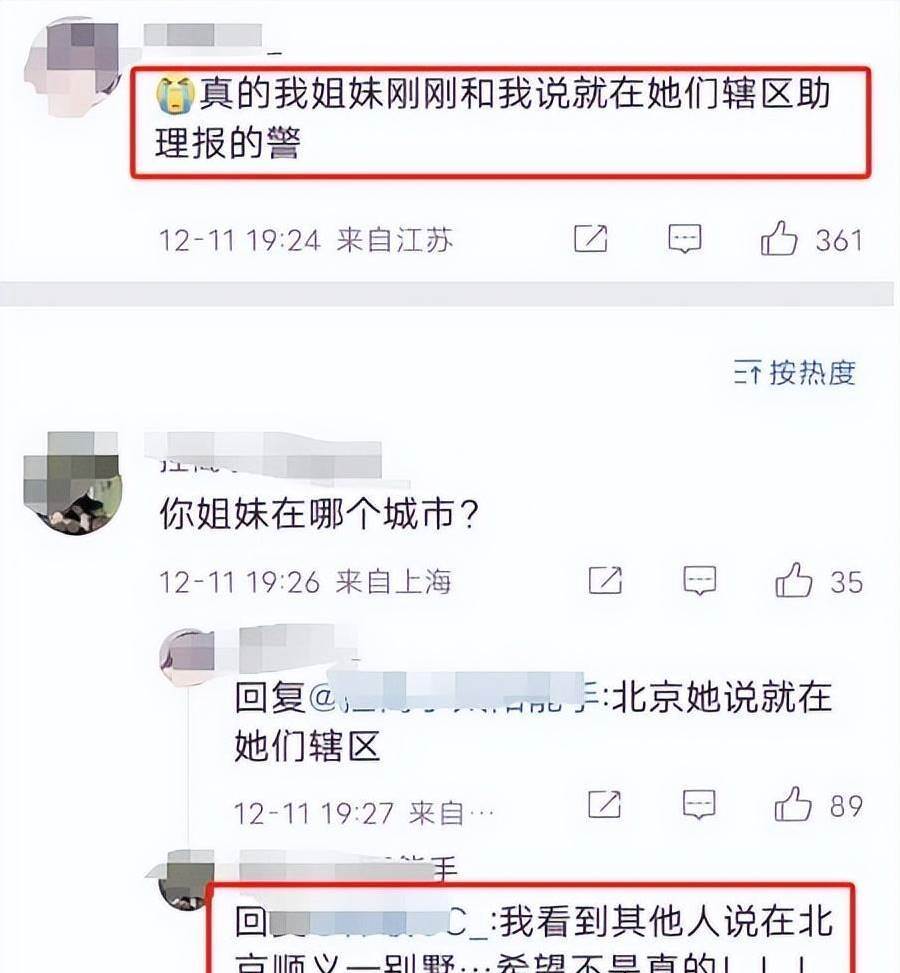
Task: Like the 上海 comment with 35 likes
Action: (793, 581)
